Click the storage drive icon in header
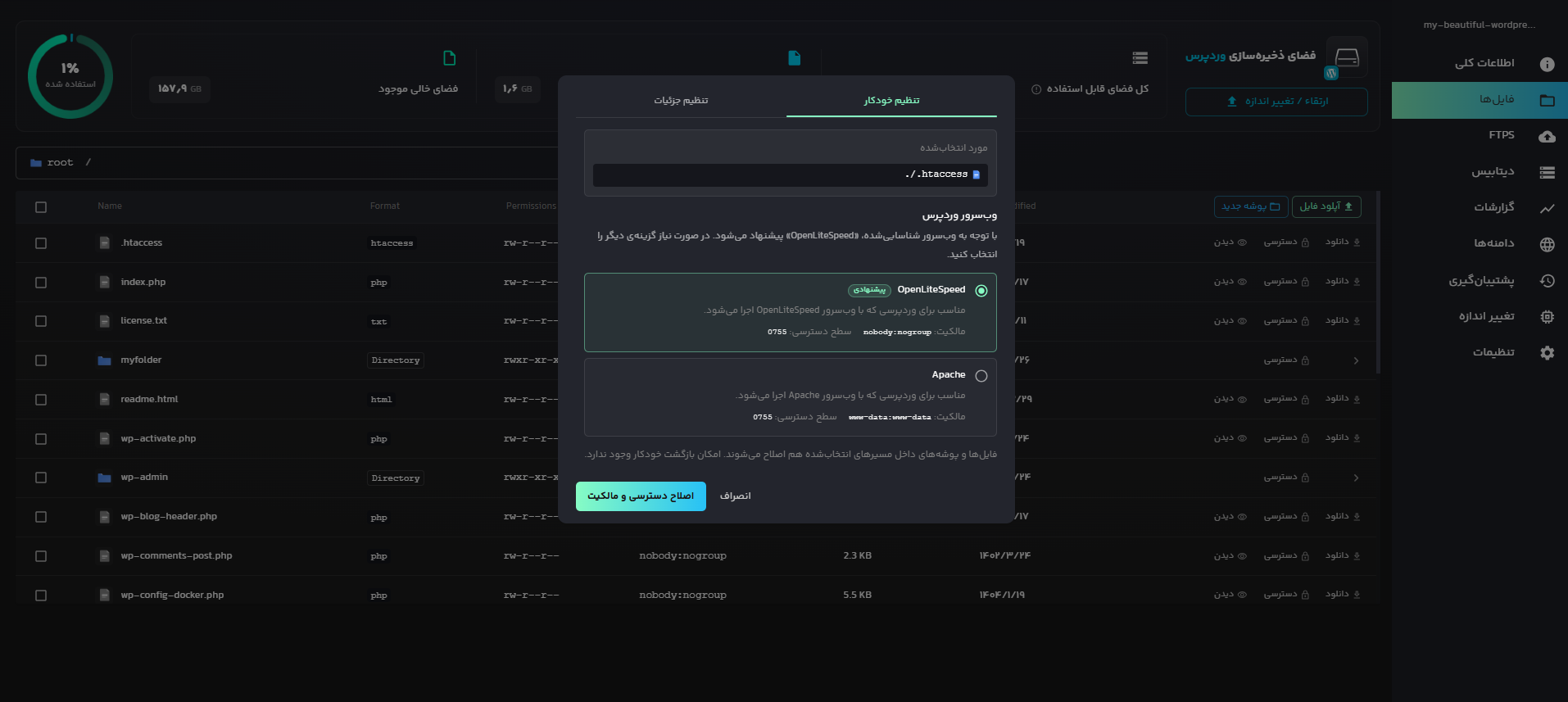The image size is (1568, 702). (1347, 57)
